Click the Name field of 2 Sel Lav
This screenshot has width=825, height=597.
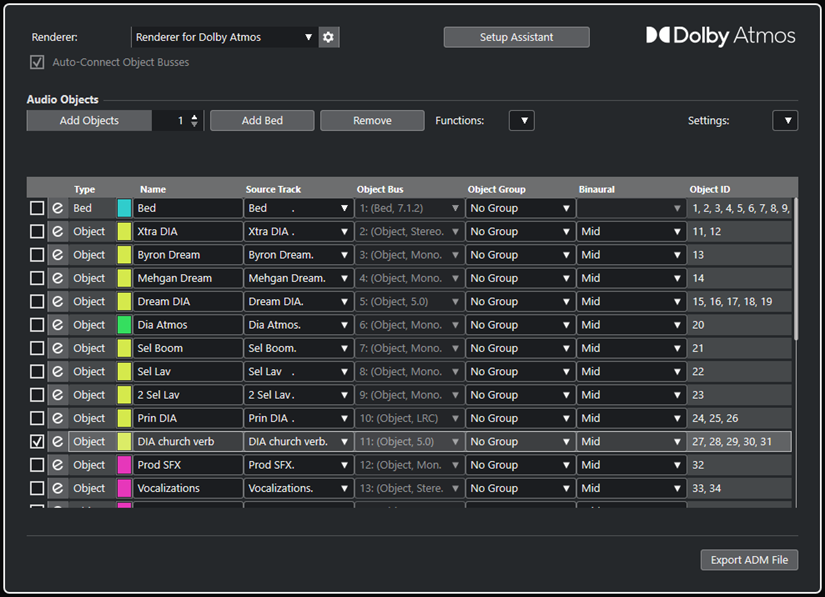coord(188,395)
